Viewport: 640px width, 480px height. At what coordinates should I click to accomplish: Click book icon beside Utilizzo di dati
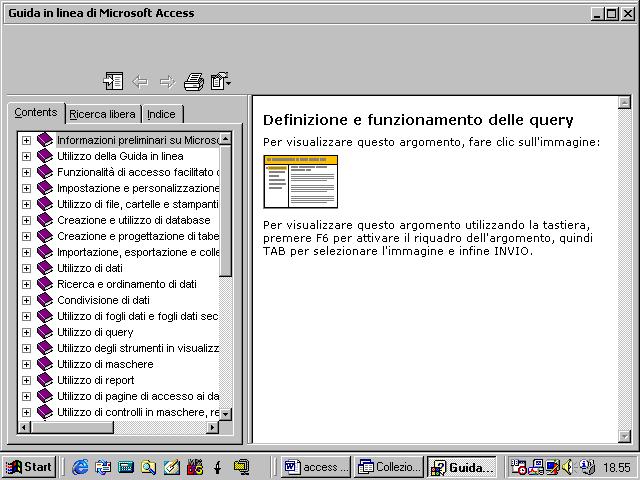[x=45, y=268]
